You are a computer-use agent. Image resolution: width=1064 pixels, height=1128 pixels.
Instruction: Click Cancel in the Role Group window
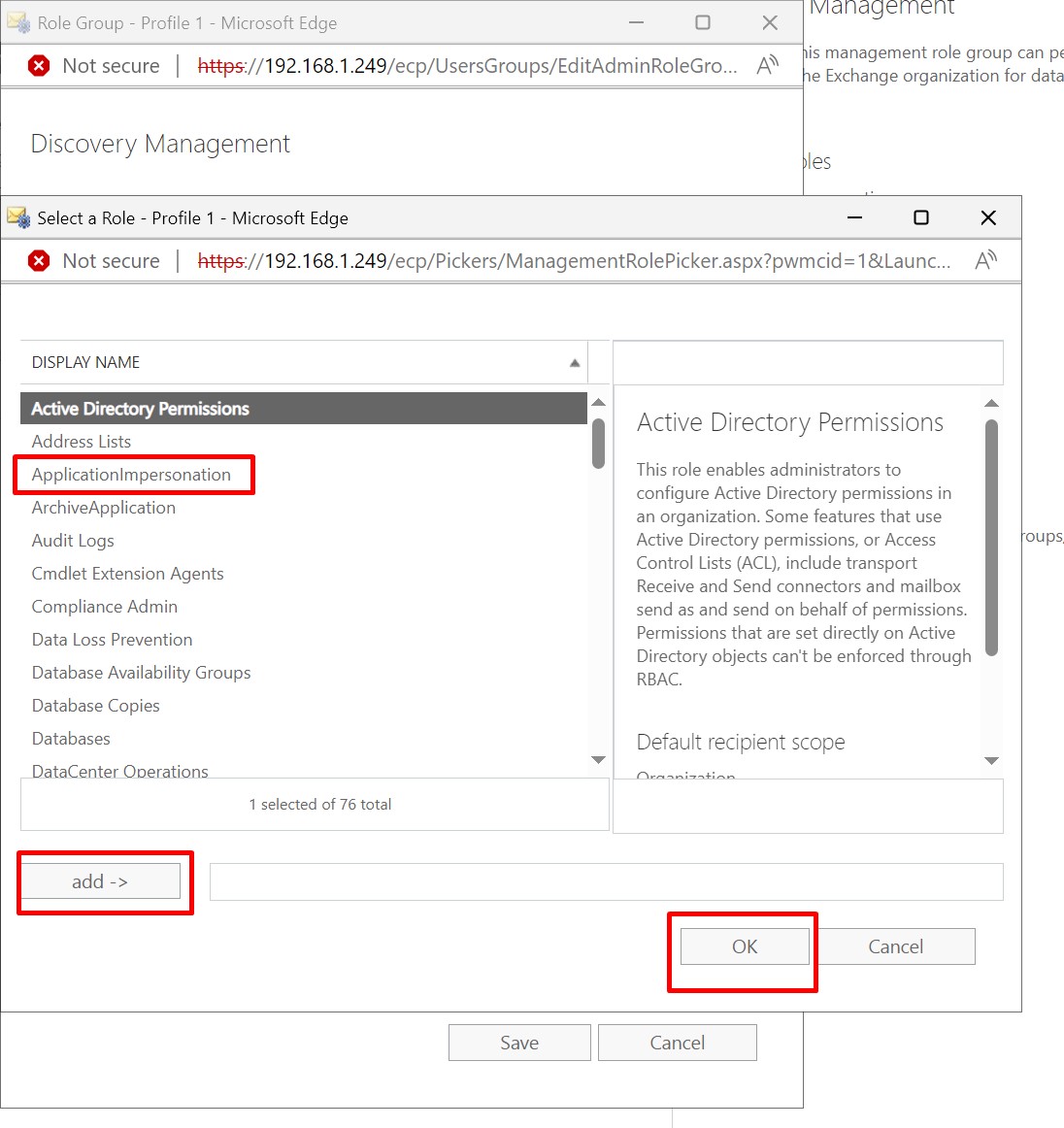coord(677,1043)
